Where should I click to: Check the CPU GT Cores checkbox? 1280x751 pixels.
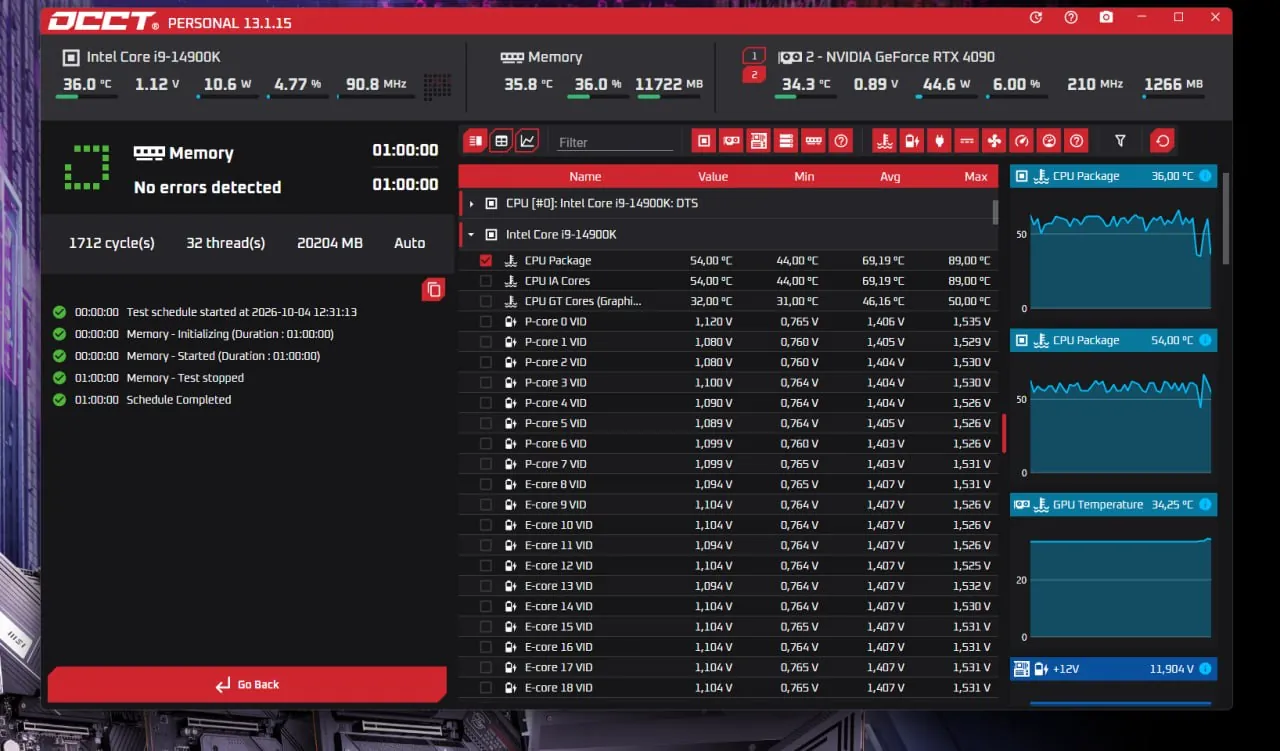pos(486,301)
